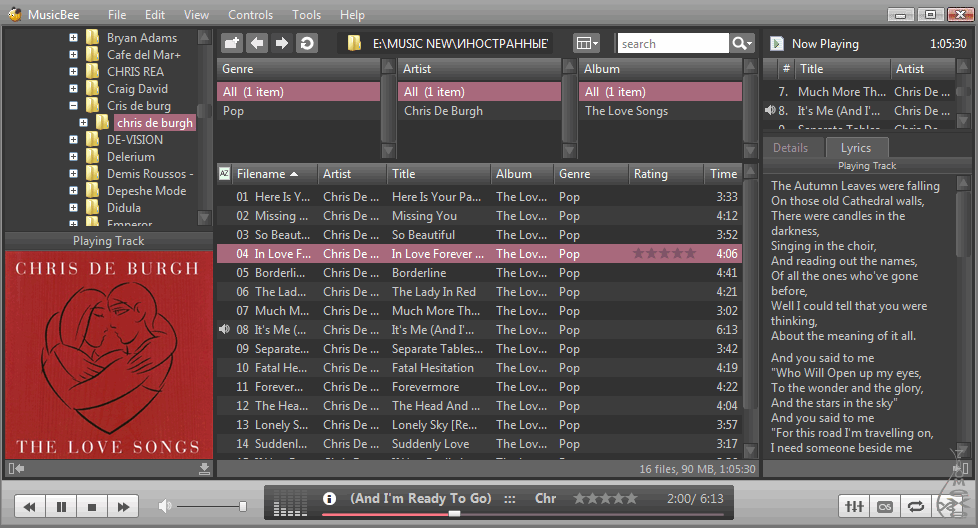
Task: Rate playing track in player bar stars
Action: click(x=605, y=498)
